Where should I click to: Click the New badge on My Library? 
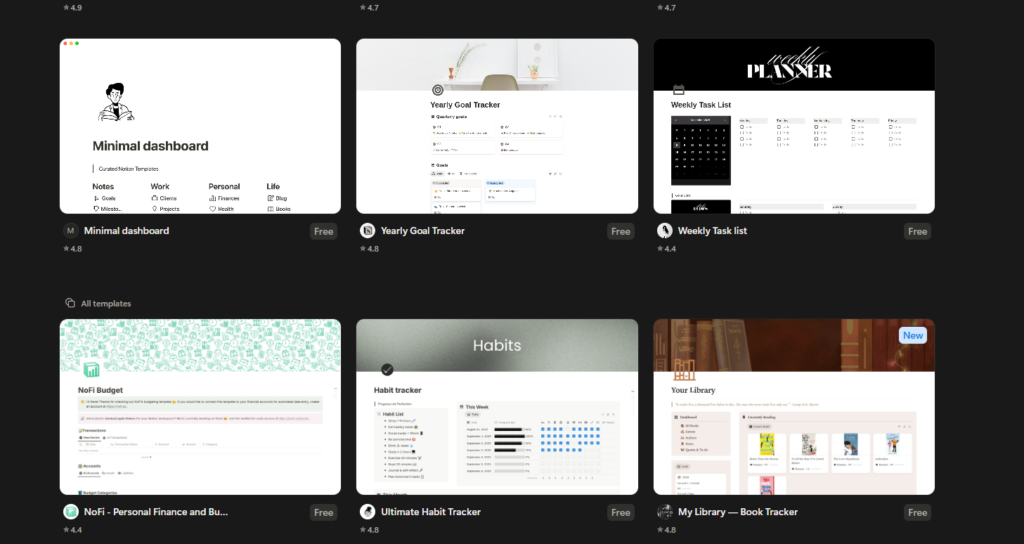pyautogui.click(x=912, y=336)
